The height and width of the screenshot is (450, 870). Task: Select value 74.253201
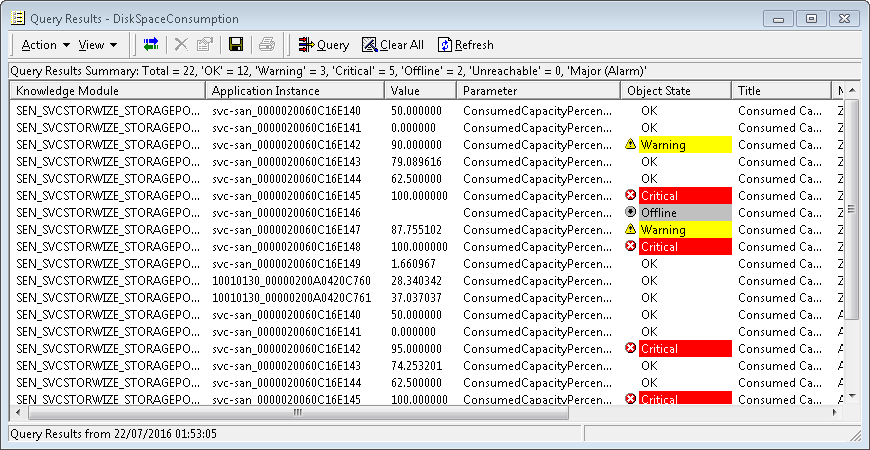coord(417,366)
